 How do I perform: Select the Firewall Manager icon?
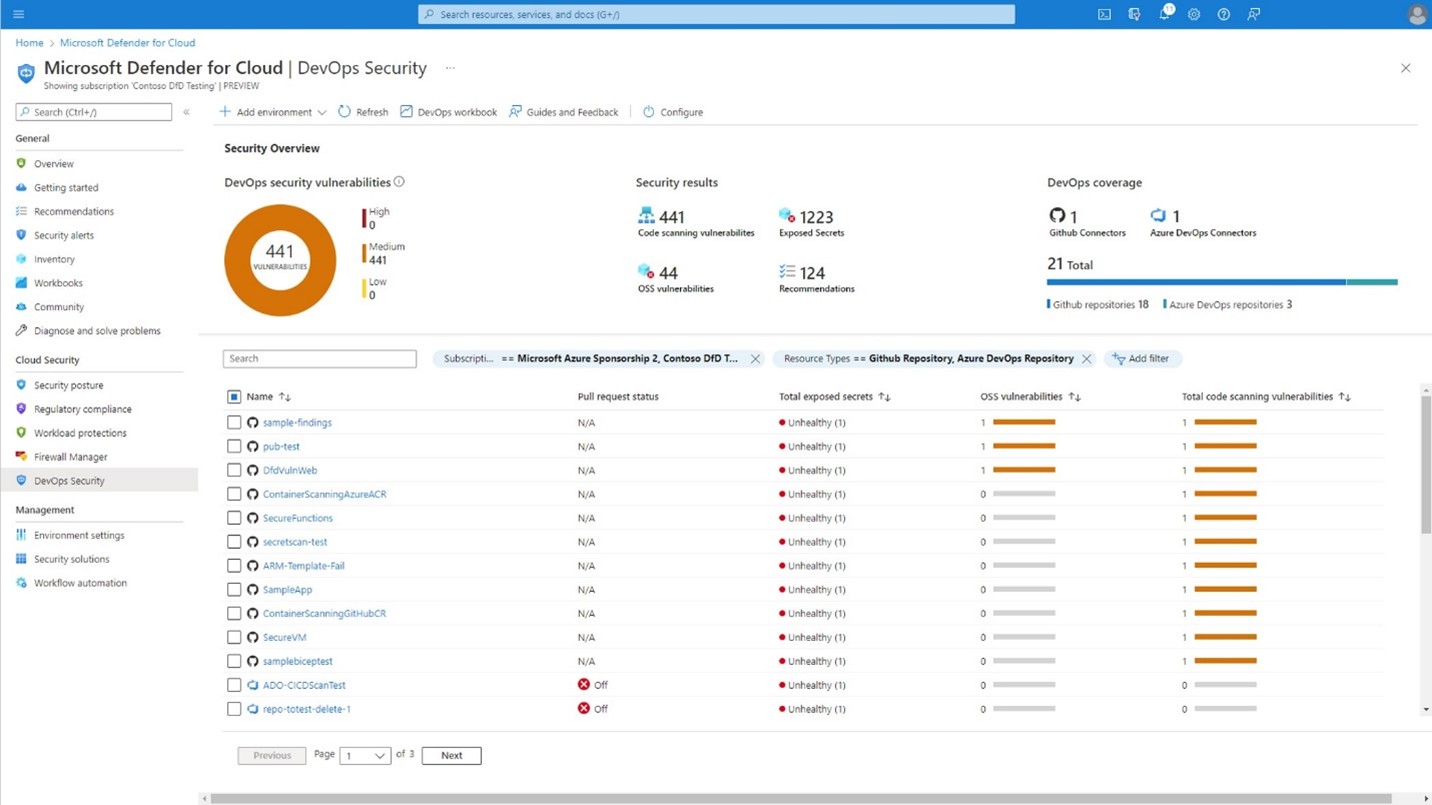tap(21, 456)
